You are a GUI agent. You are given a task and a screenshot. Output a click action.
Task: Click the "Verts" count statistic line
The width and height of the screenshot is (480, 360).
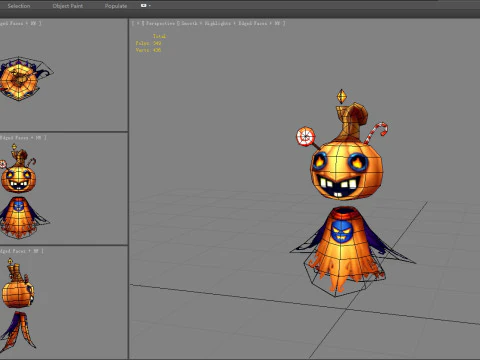point(148,50)
